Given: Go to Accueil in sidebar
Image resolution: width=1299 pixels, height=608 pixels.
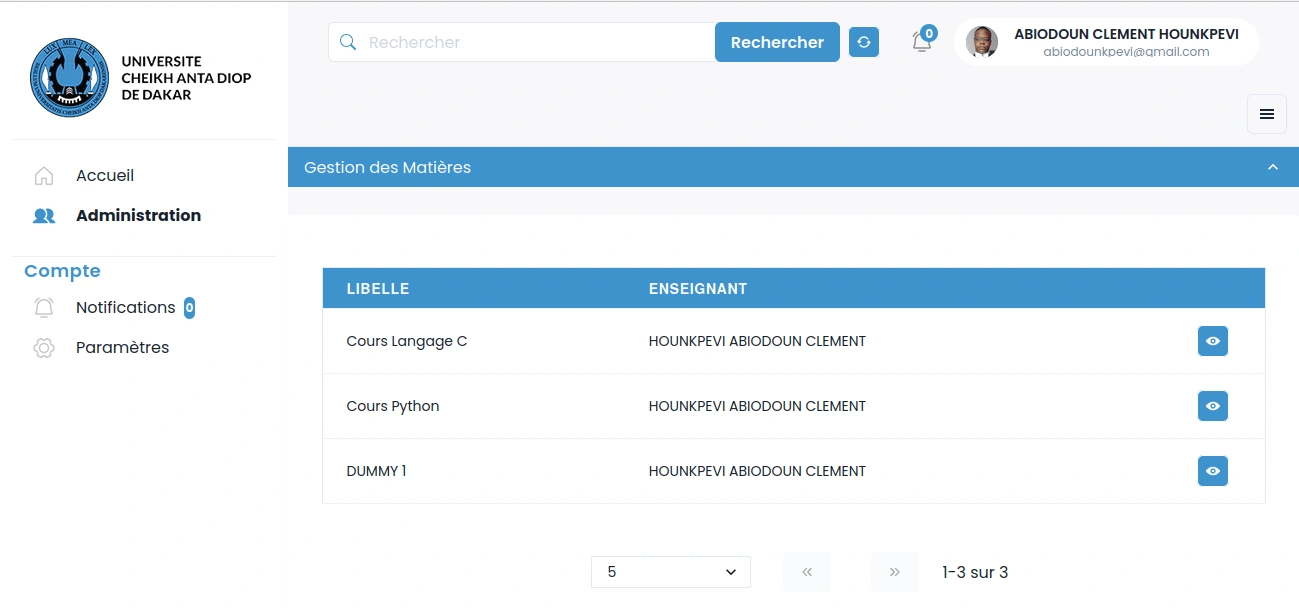Looking at the screenshot, I should tap(105, 176).
